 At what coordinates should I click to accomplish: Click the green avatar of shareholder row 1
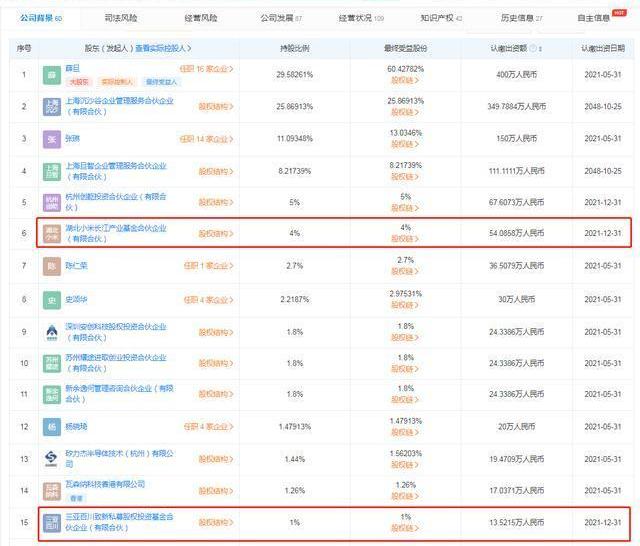pos(52,75)
